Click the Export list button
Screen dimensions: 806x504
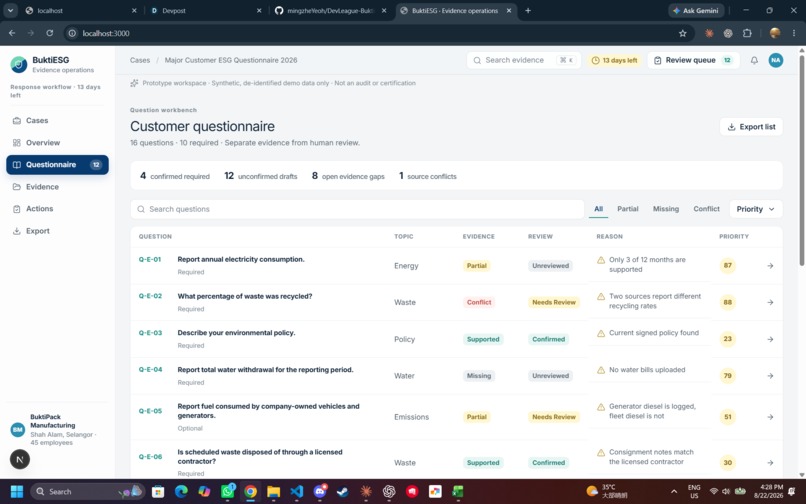point(751,127)
